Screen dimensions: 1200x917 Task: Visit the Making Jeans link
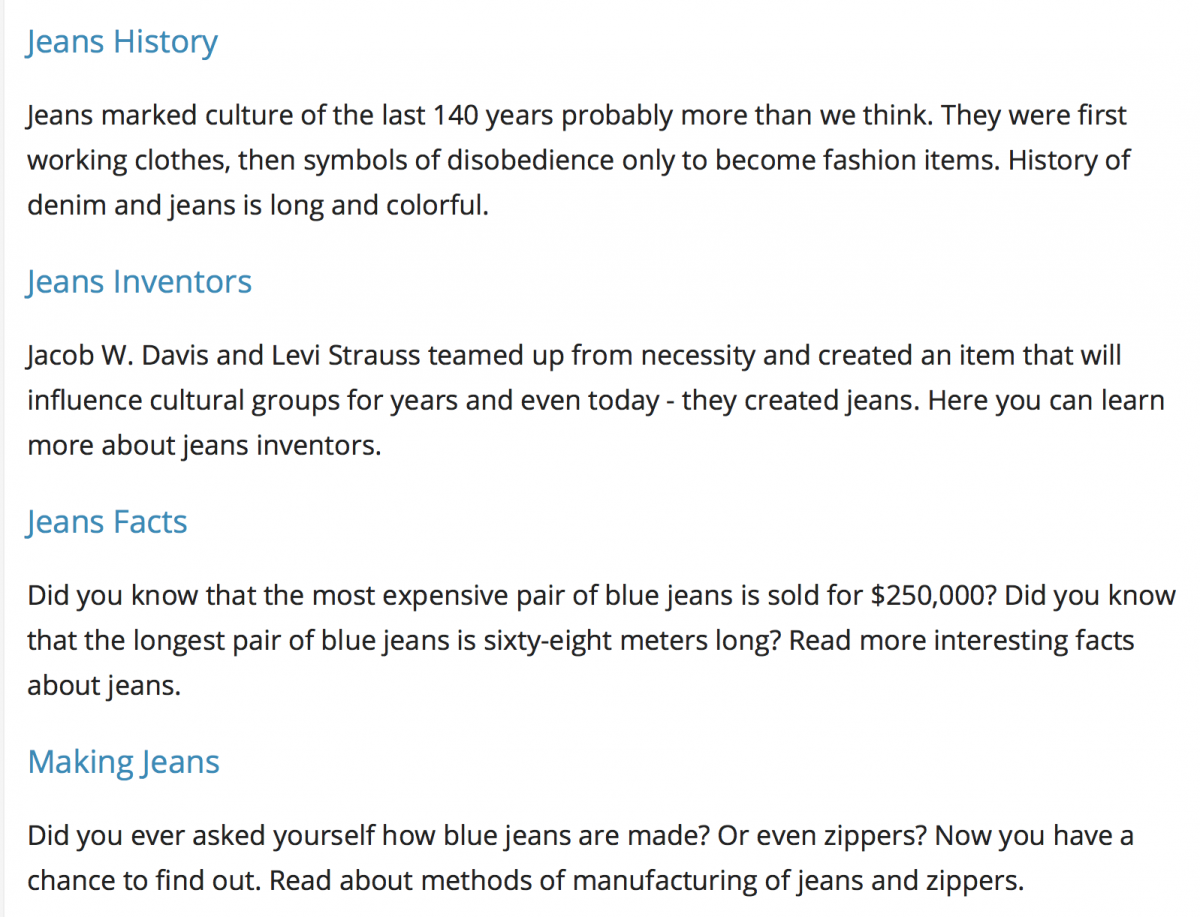123,763
